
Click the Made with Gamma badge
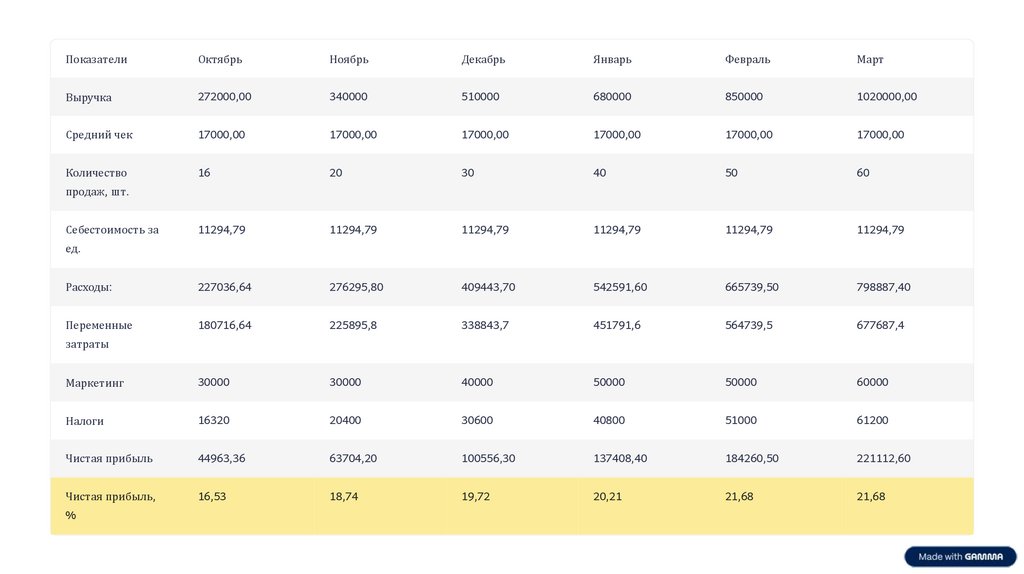pyautogui.click(x=960, y=557)
